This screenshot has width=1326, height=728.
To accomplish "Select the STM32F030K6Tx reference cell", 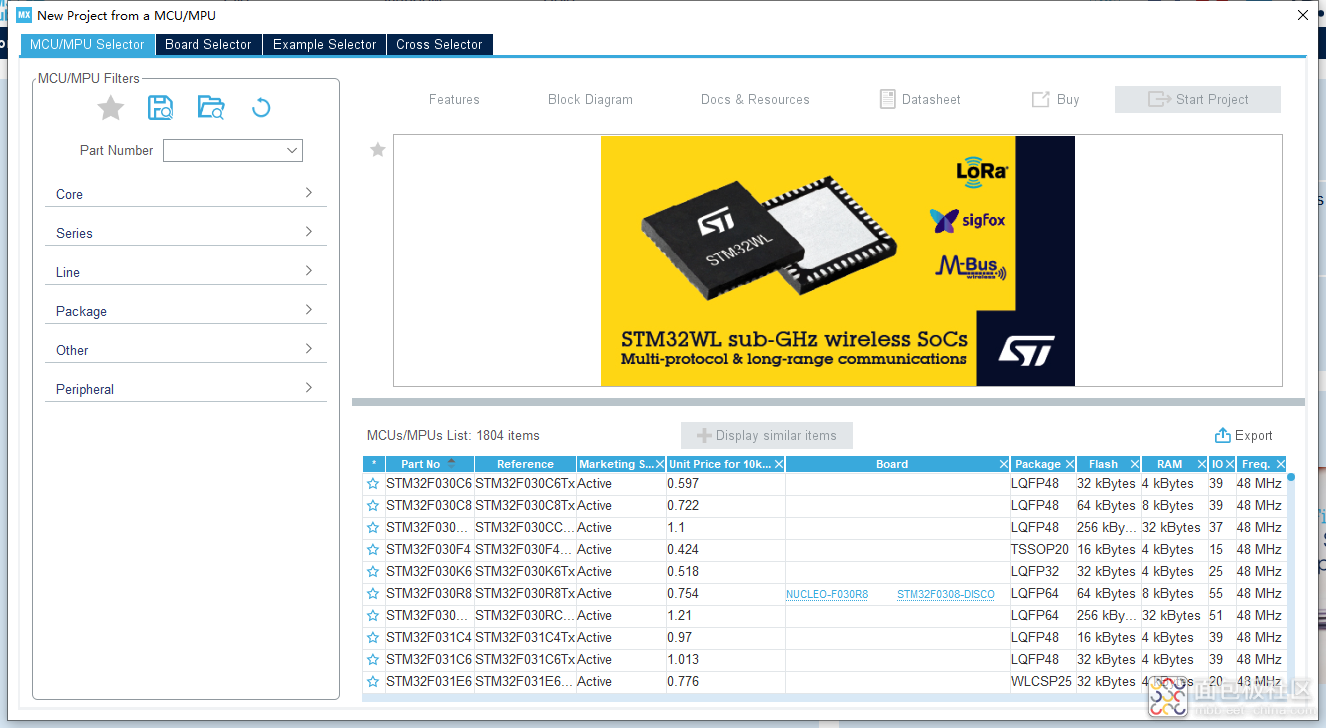I will 525,572.
